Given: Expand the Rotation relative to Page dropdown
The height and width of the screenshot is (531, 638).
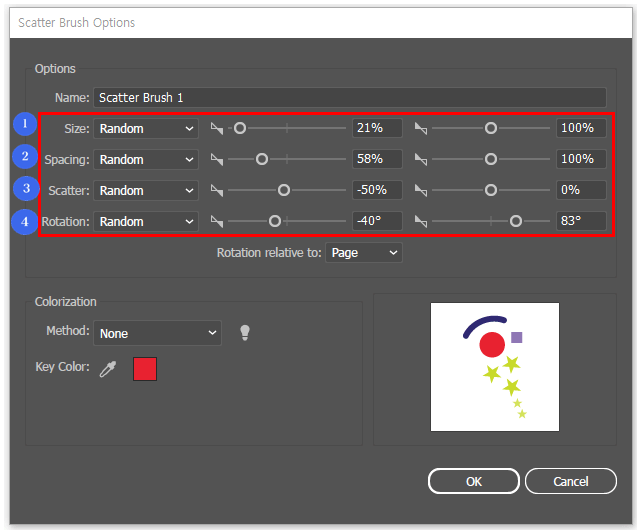Looking at the screenshot, I should pos(364,253).
